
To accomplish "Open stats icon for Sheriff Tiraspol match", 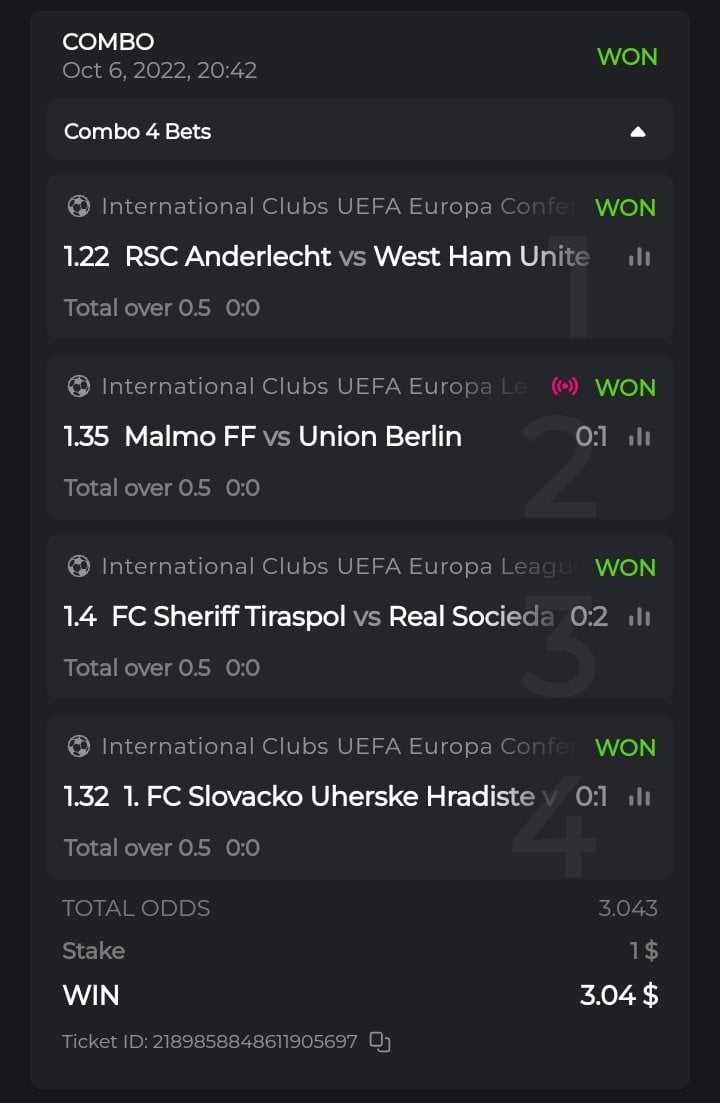I will (639, 617).
